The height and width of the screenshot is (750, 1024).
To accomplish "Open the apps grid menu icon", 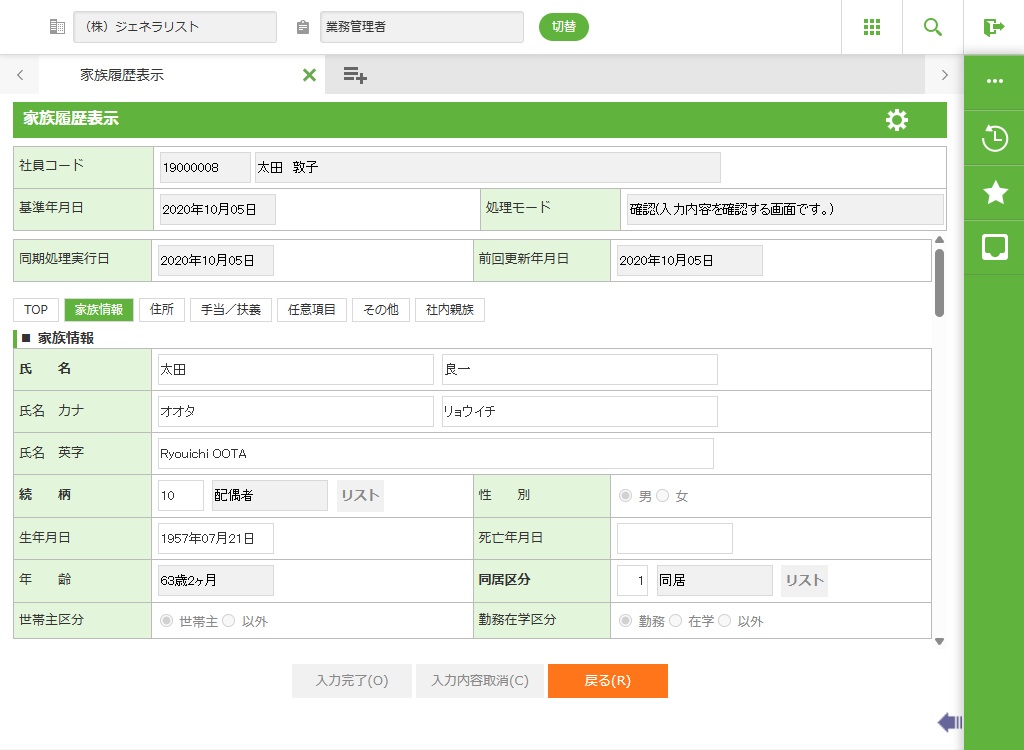I will 871,27.
